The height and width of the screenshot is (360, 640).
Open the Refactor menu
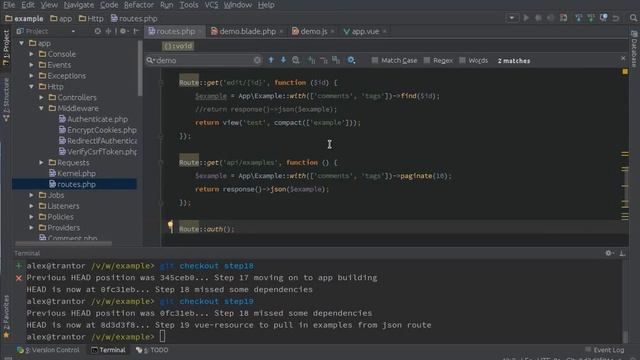139,5
